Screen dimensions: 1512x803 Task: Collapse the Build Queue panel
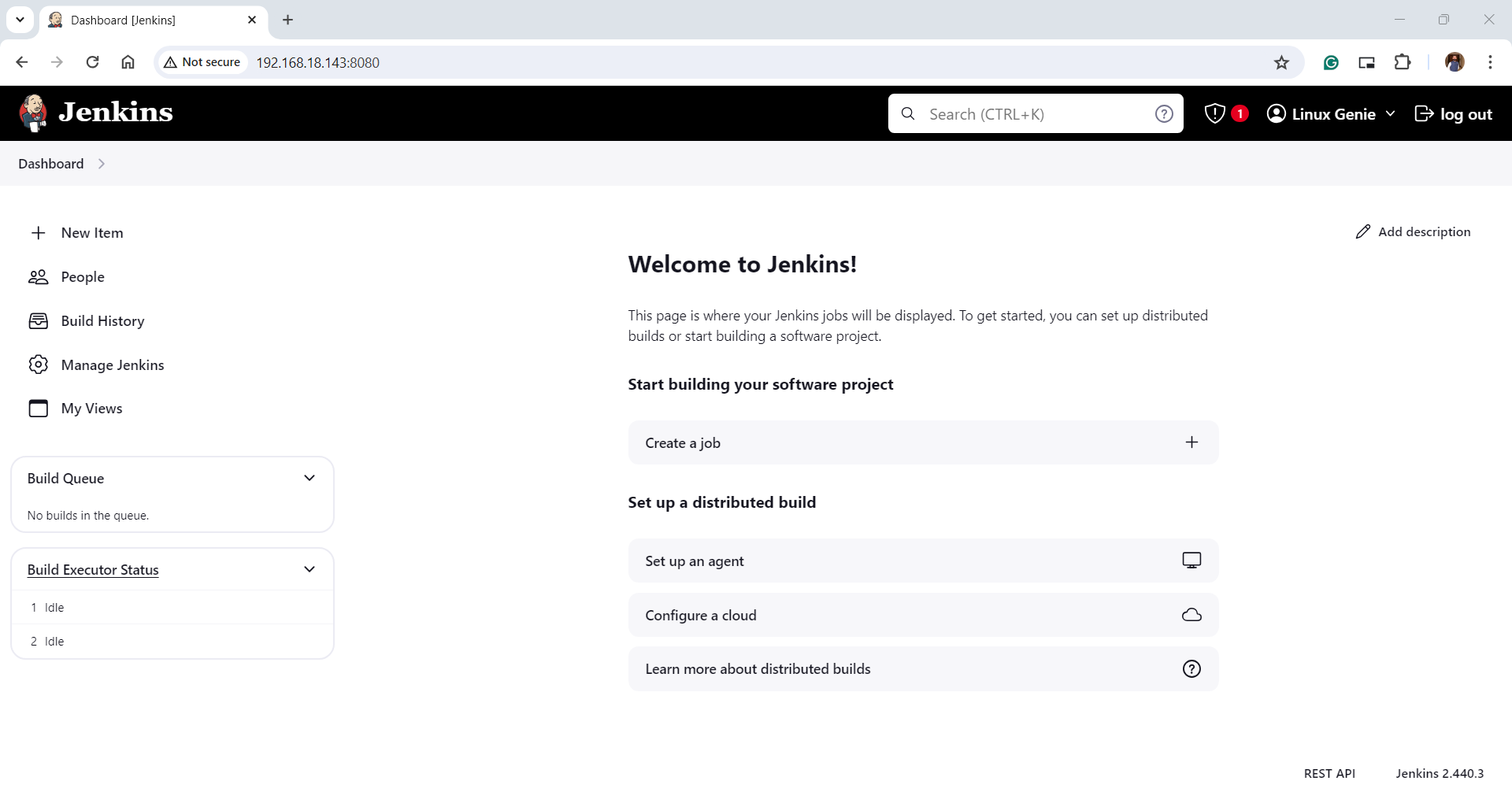pos(309,478)
